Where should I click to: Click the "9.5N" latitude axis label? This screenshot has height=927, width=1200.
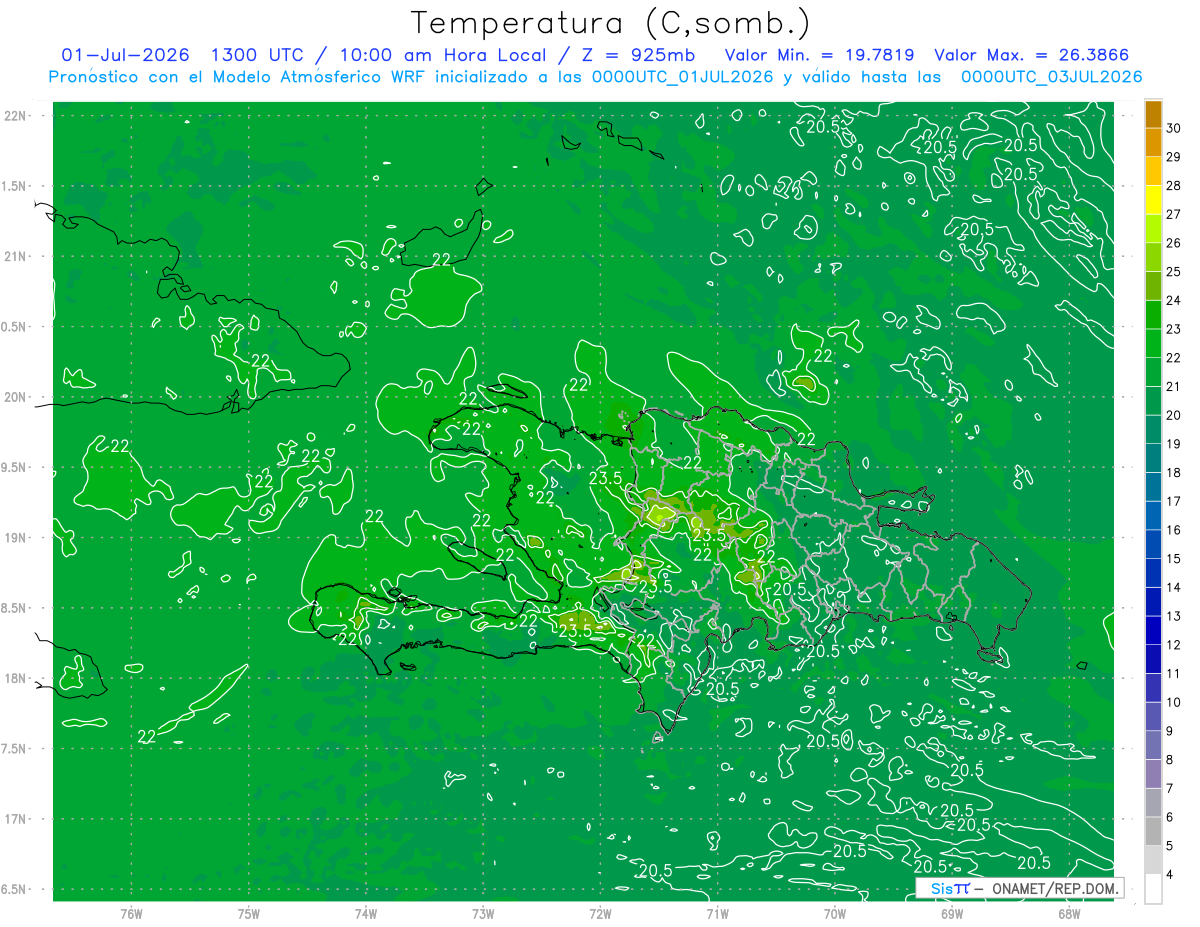15,467
